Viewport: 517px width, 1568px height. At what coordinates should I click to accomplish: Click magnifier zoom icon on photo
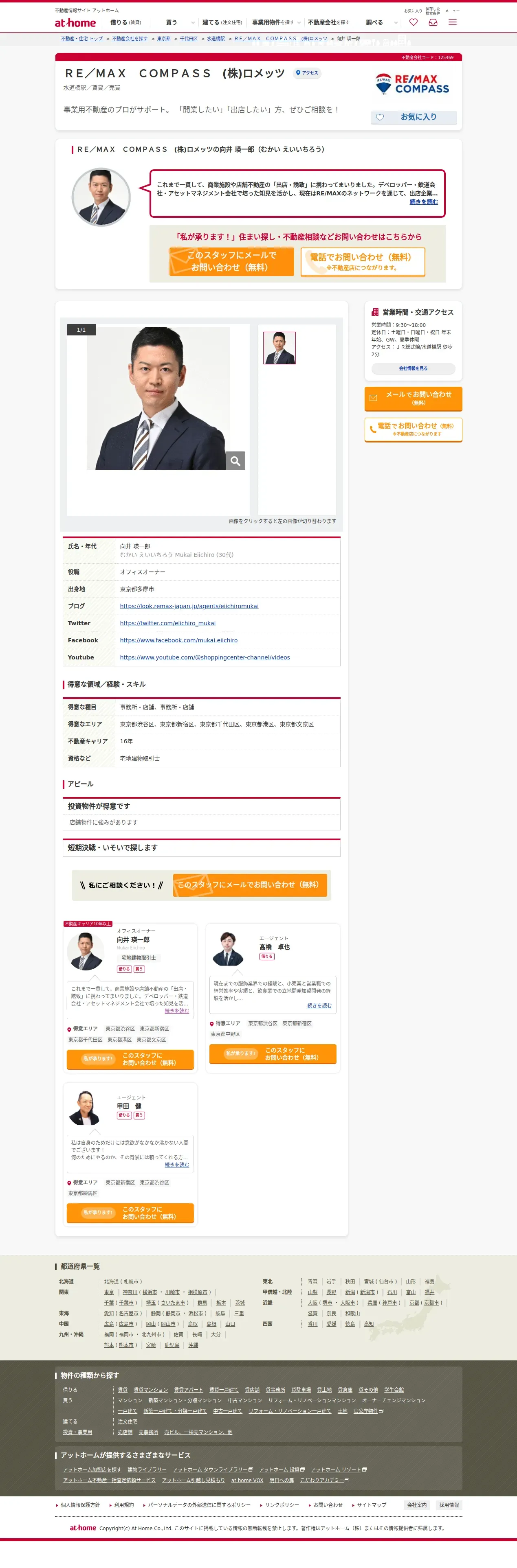click(x=235, y=461)
